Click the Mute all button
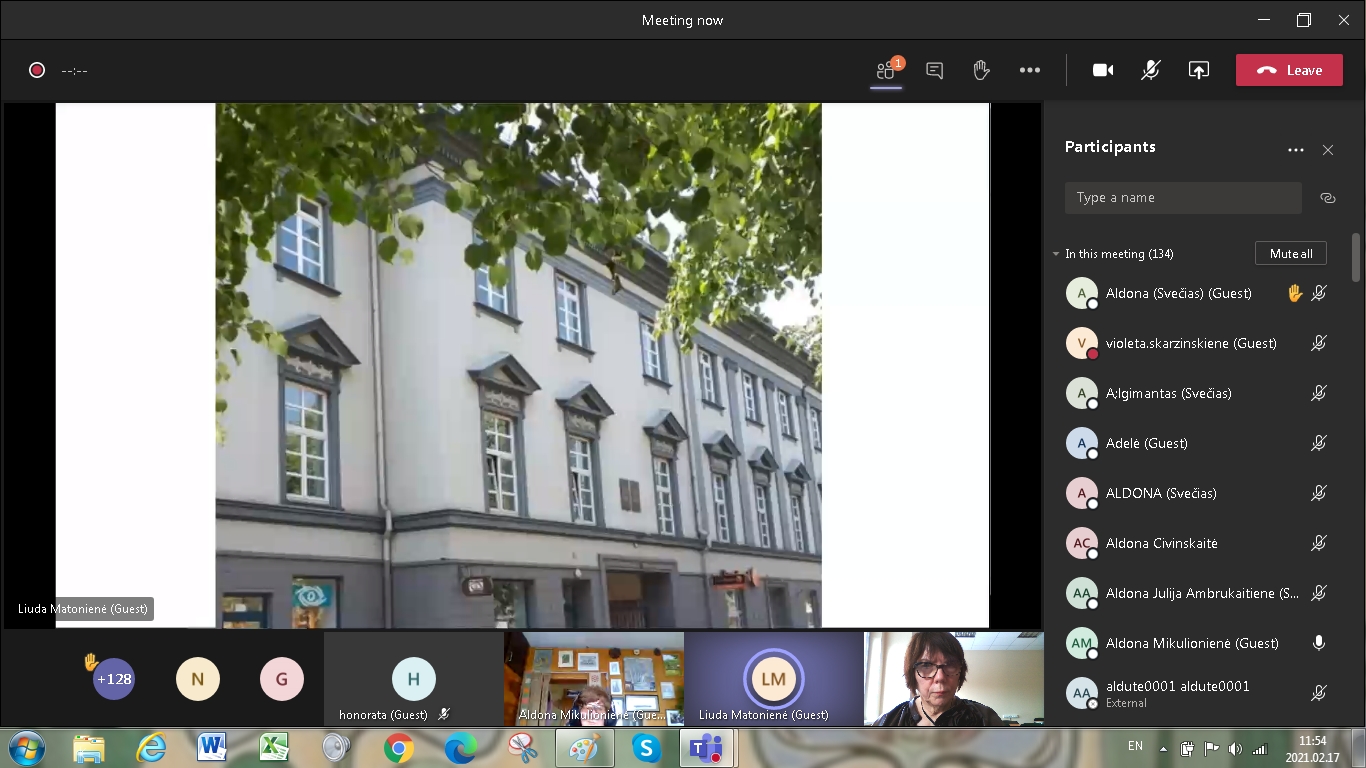 point(1290,254)
